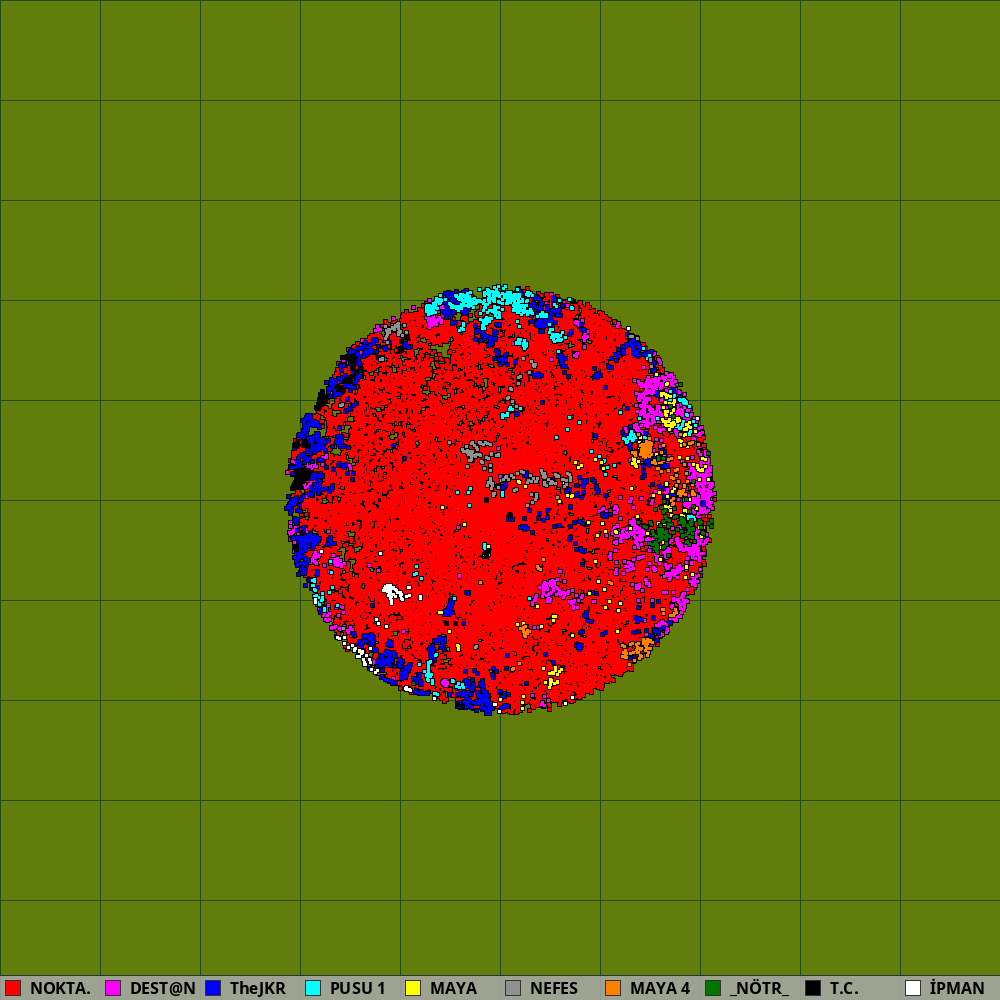Select the _NÖTR_ legend label
The width and height of the screenshot is (1000, 1000).
pyautogui.click(x=759, y=989)
